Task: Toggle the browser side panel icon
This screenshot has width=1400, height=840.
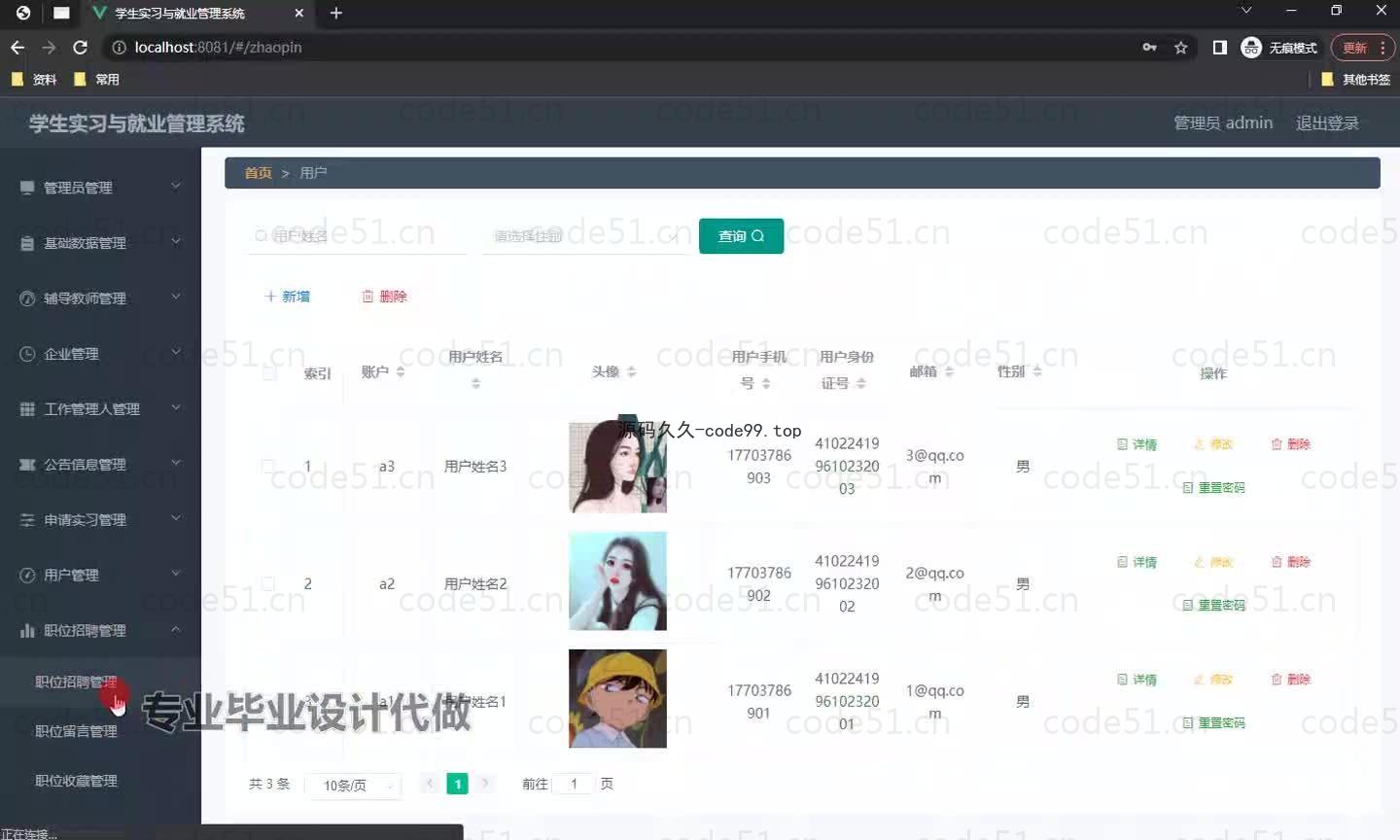Action: (x=1219, y=47)
